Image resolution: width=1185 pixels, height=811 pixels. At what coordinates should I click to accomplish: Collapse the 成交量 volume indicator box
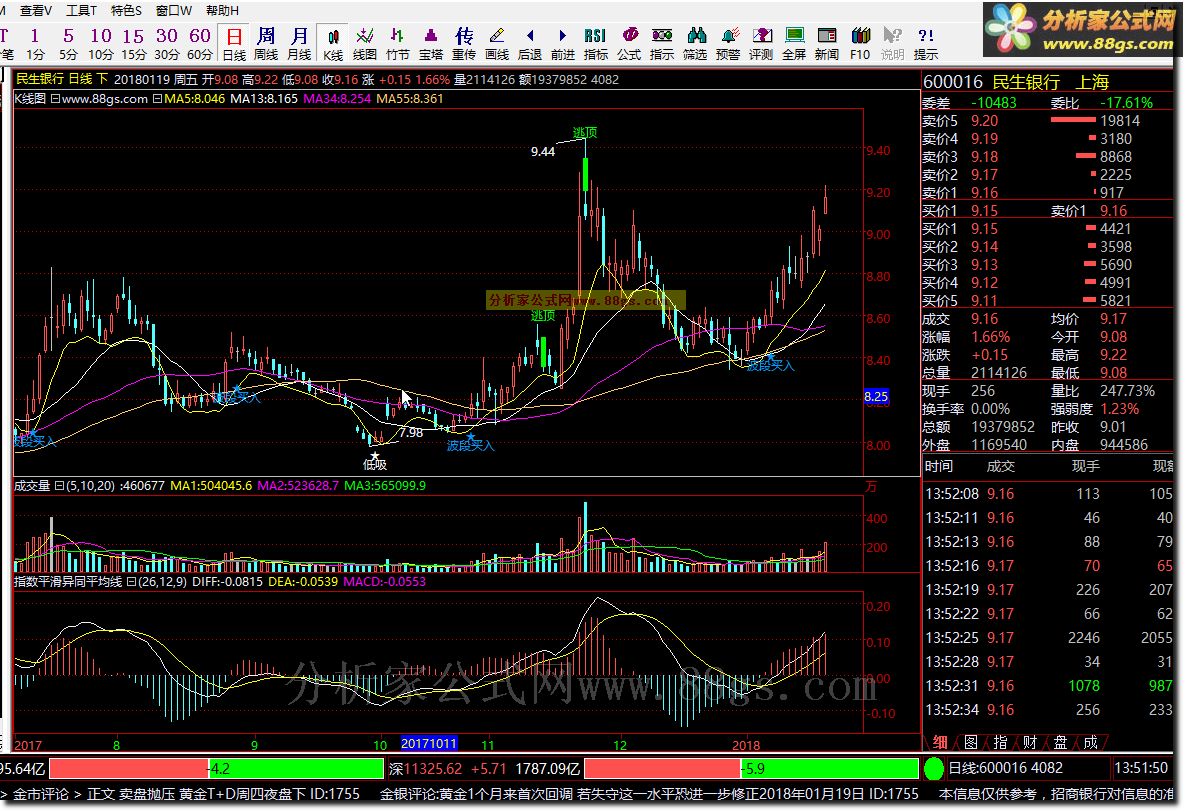tap(59, 486)
